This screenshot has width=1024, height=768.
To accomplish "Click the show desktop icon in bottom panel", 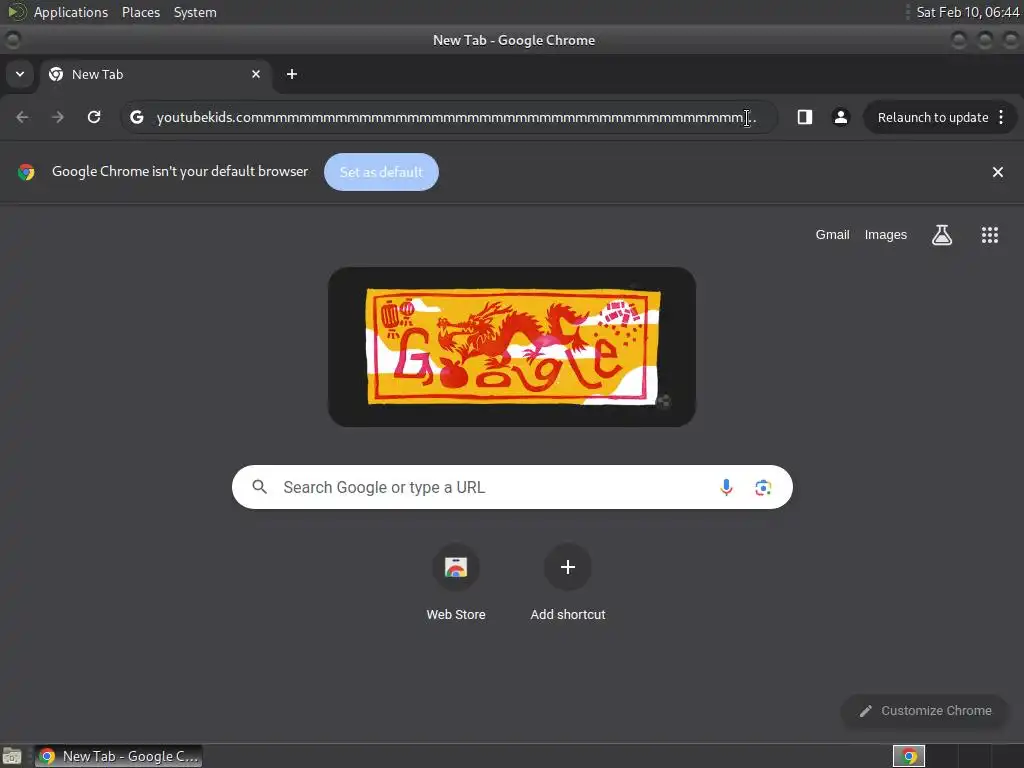I will click(x=12, y=756).
